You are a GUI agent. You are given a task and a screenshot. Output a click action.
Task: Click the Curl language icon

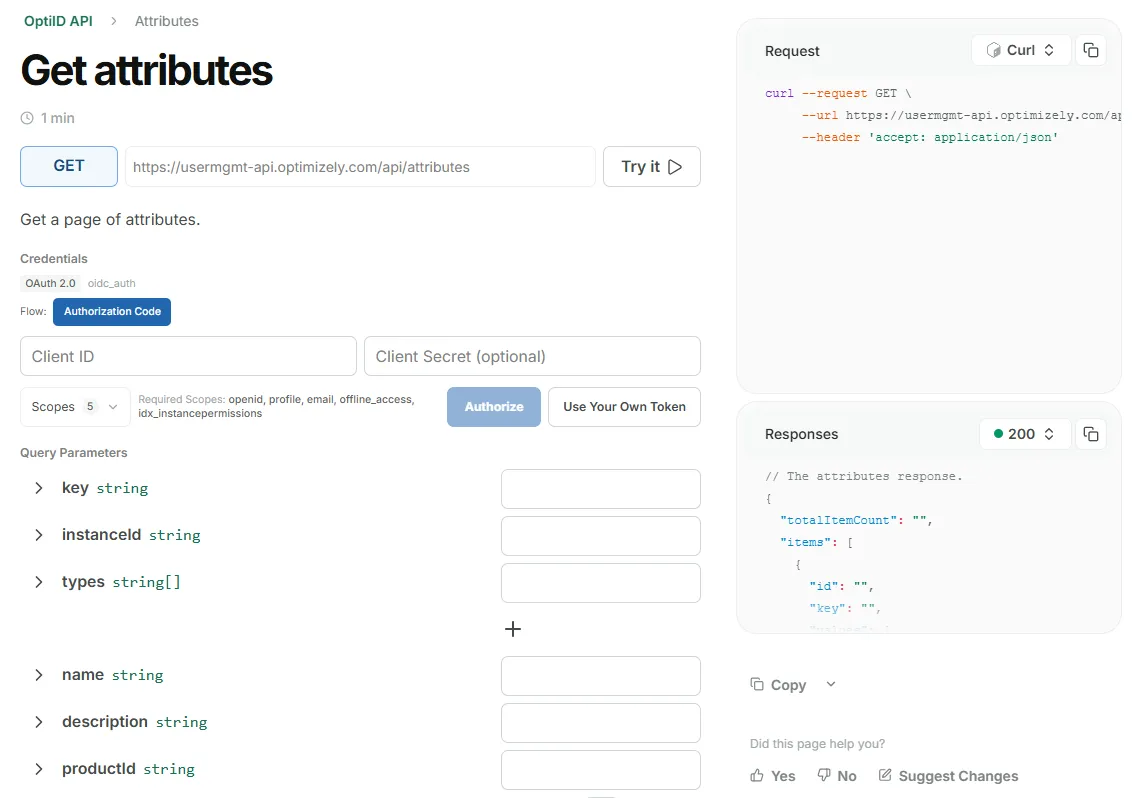tap(994, 50)
